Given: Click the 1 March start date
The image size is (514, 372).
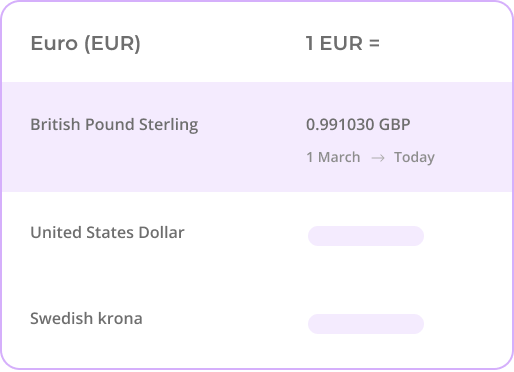Looking at the screenshot, I should click(333, 157).
